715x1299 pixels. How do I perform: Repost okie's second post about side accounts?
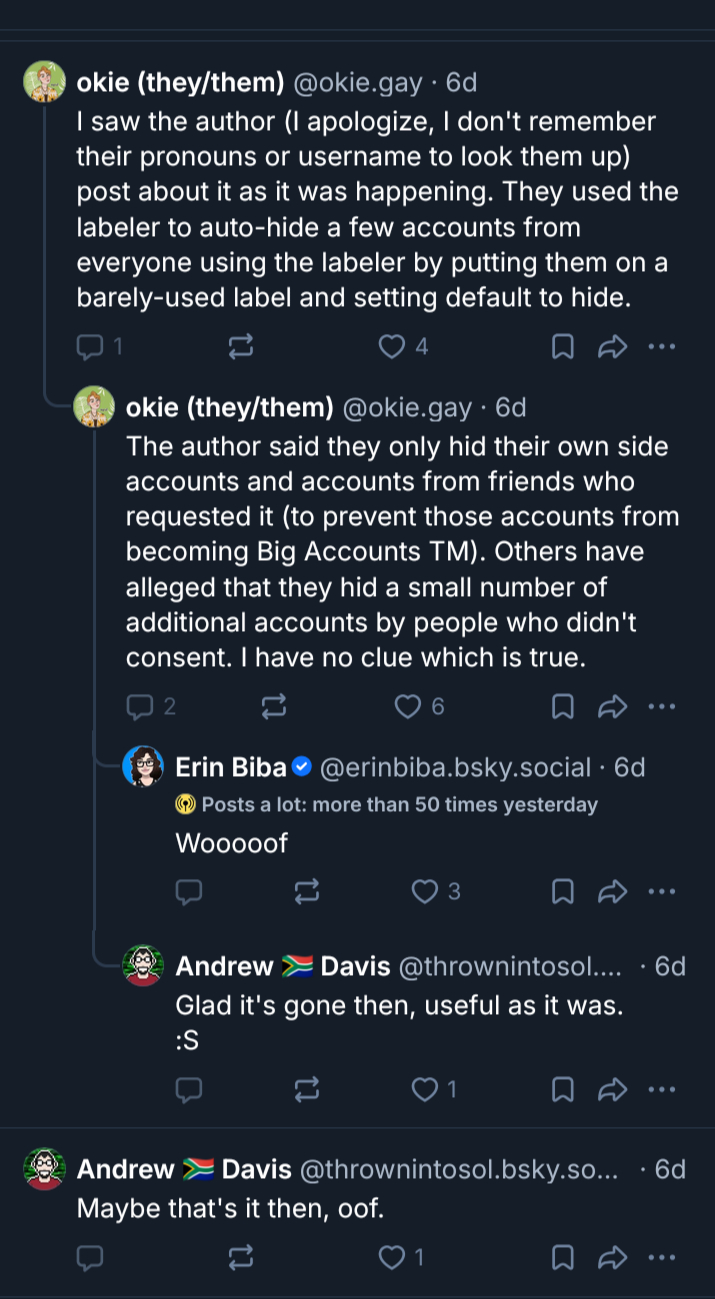point(273,707)
